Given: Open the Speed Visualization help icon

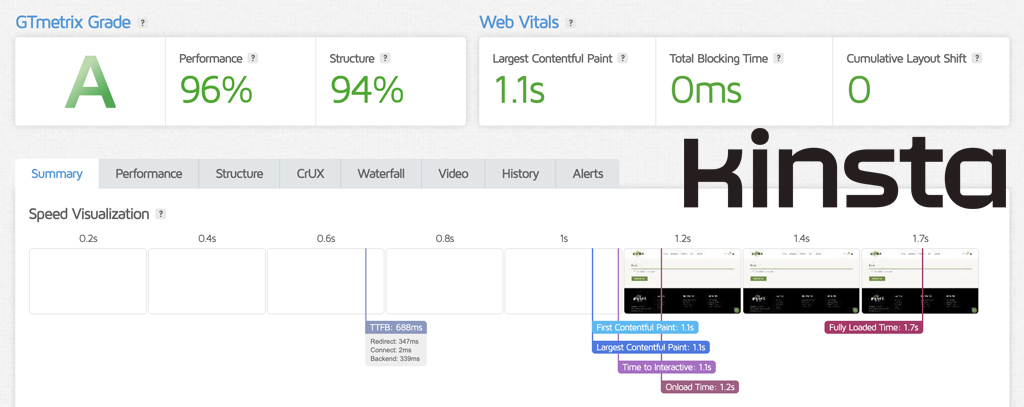Looking at the screenshot, I should tap(161, 214).
